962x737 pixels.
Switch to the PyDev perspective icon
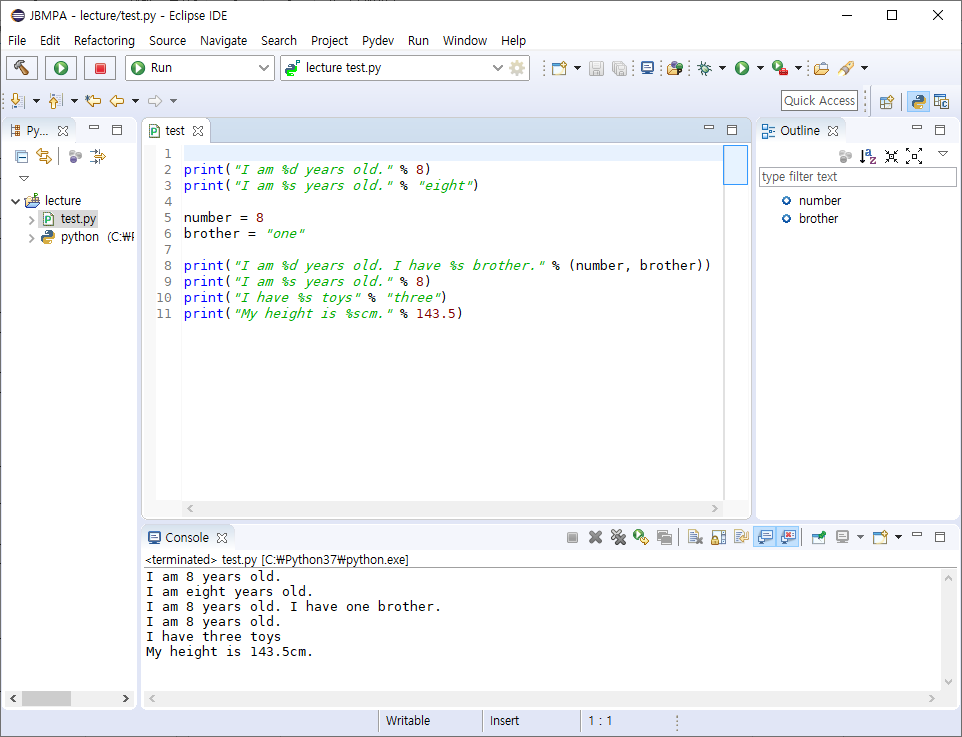coord(918,102)
